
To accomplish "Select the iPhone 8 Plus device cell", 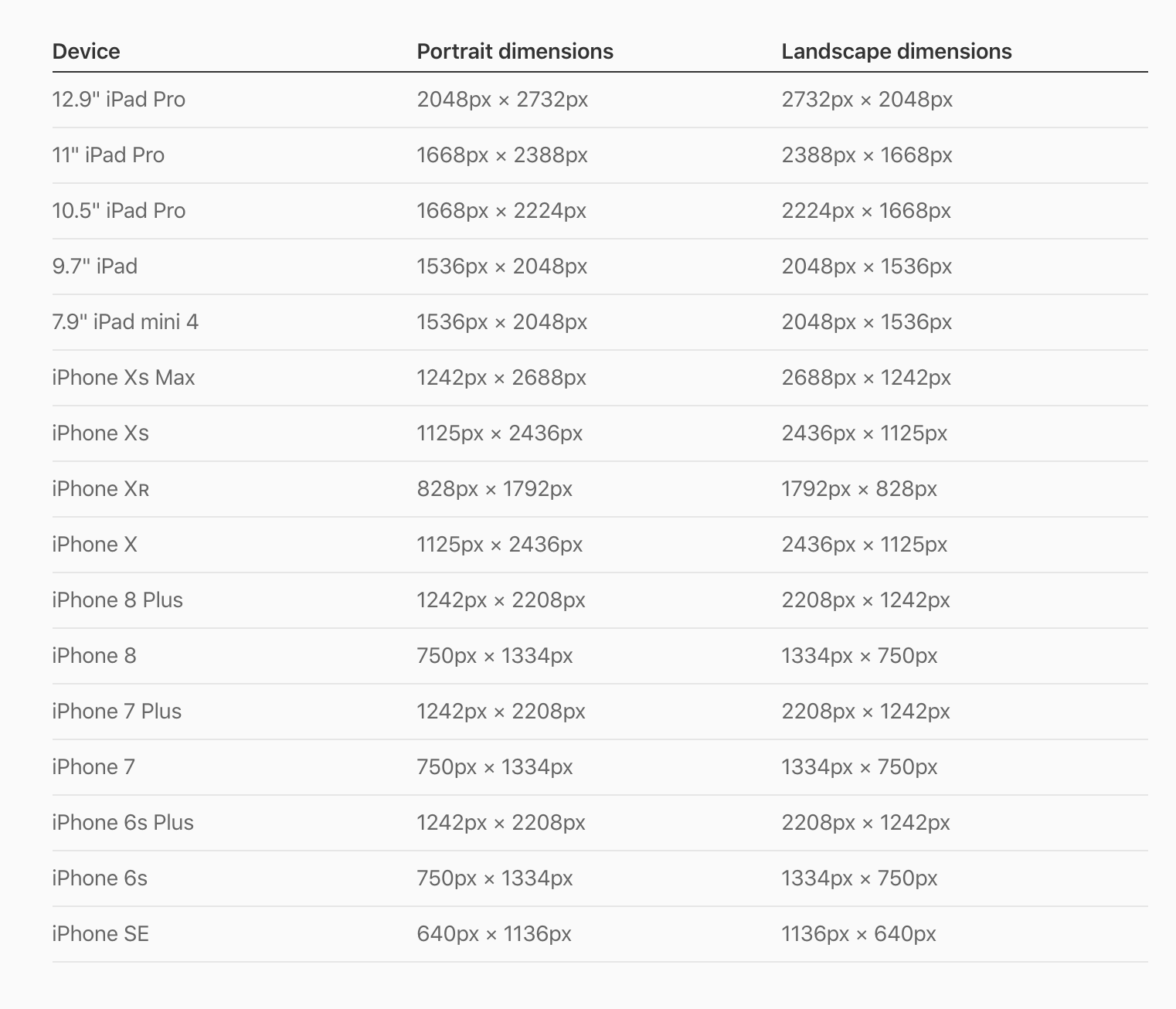I will pyautogui.click(x=117, y=600).
